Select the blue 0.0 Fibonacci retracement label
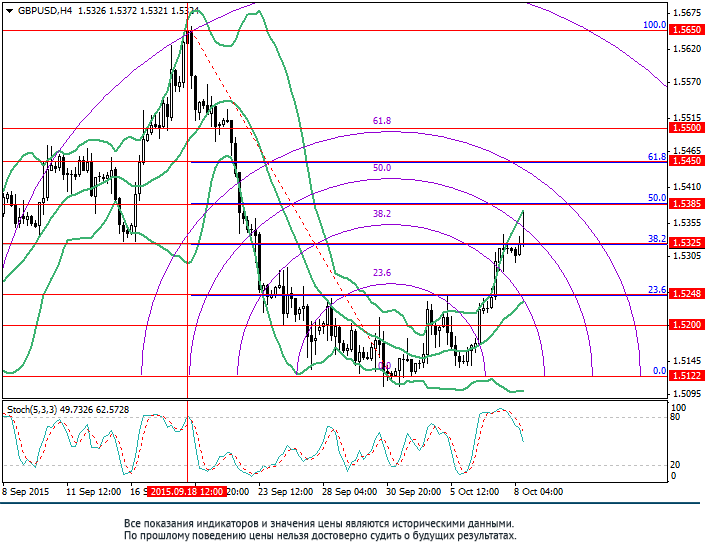This screenshot has height=552, width=707. coord(659,371)
